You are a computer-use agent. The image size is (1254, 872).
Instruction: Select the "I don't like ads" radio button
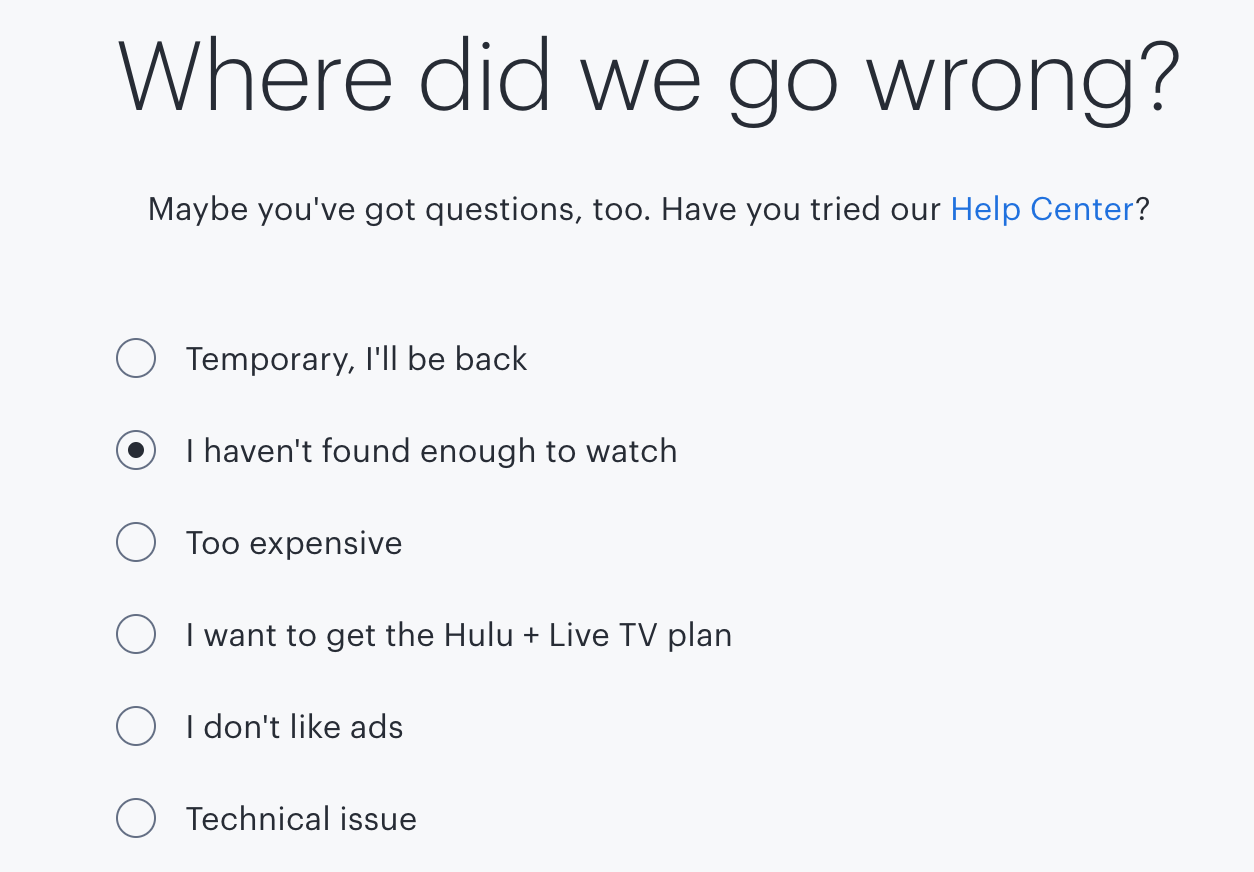coord(136,726)
